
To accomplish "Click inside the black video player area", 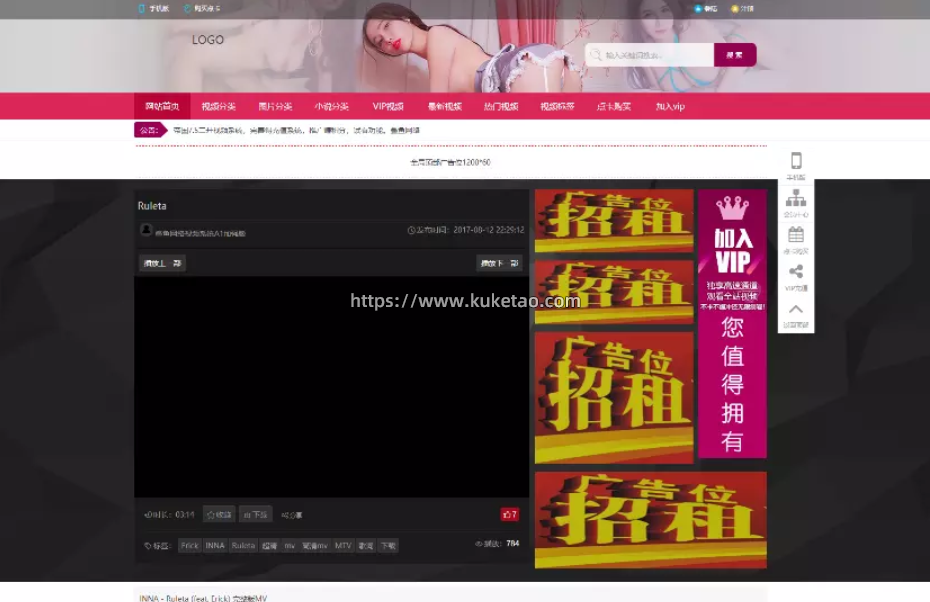I will coord(332,387).
